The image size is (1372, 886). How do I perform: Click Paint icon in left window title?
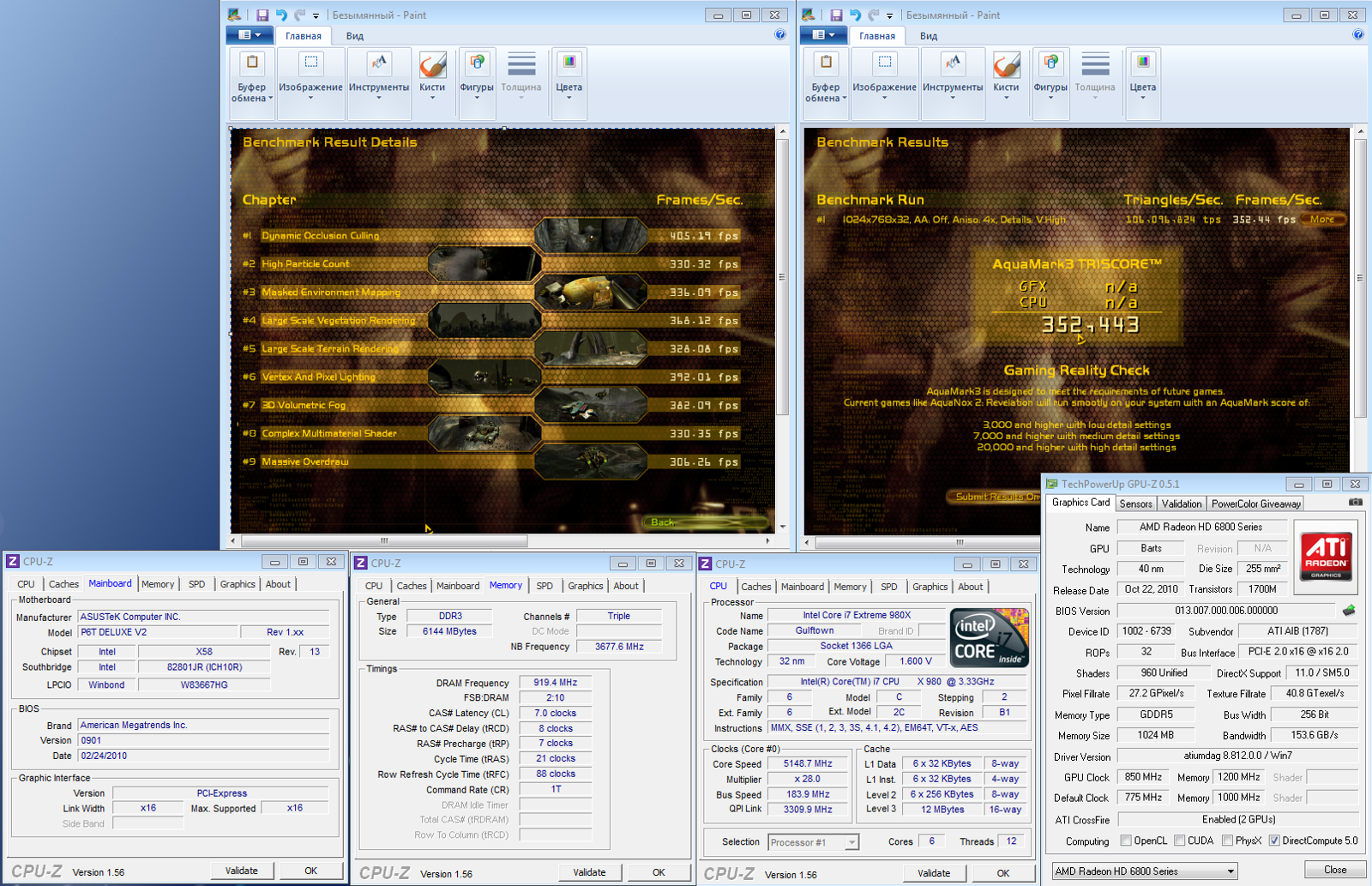pos(234,15)
